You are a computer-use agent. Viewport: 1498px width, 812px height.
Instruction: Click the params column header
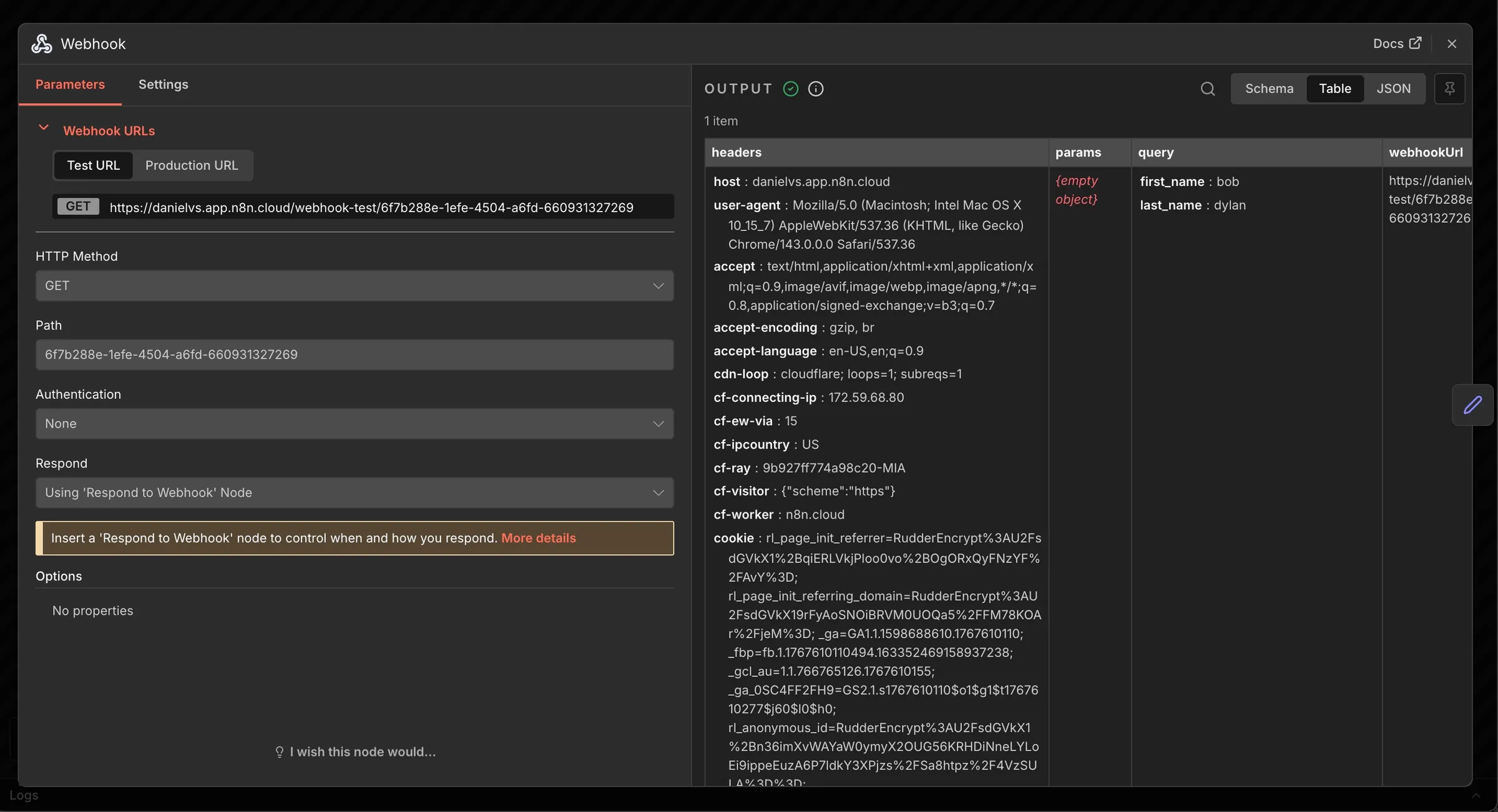1090,152
